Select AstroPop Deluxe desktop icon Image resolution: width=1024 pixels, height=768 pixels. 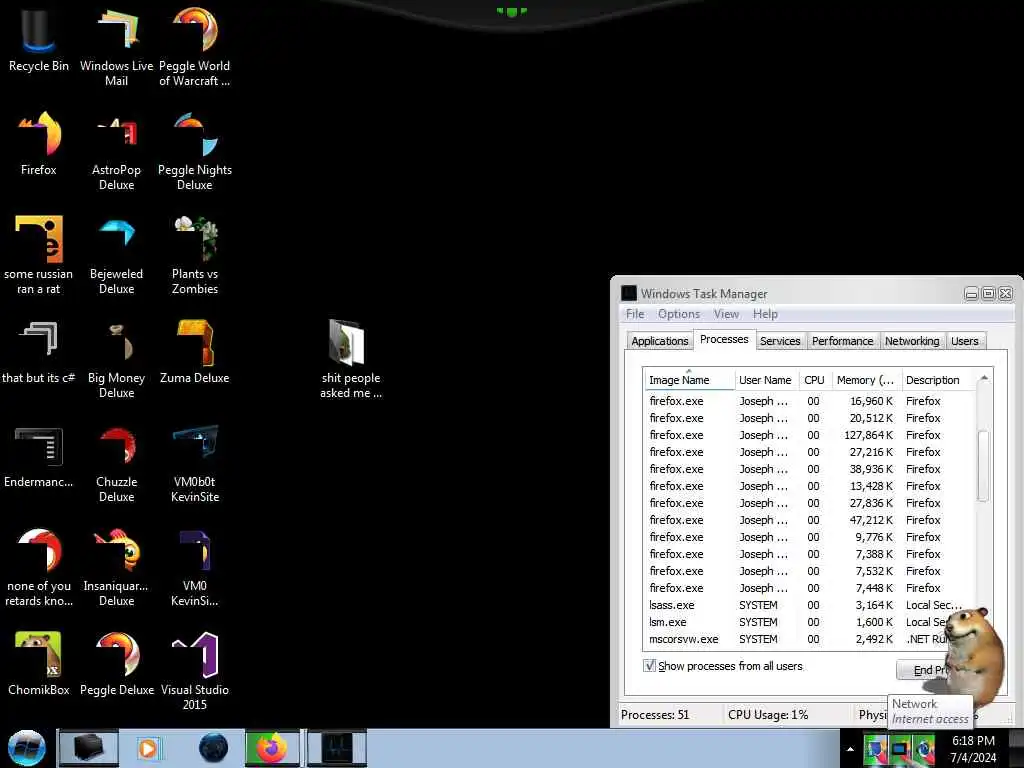tap(116, 152)
